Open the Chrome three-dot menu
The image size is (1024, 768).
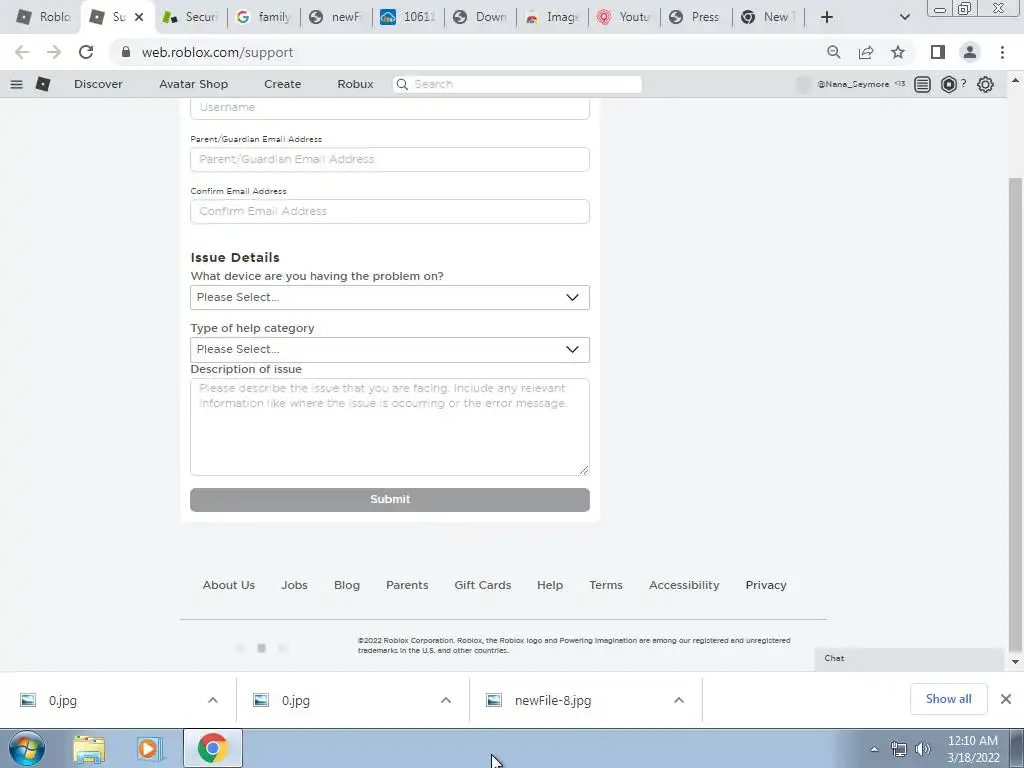1002,52
